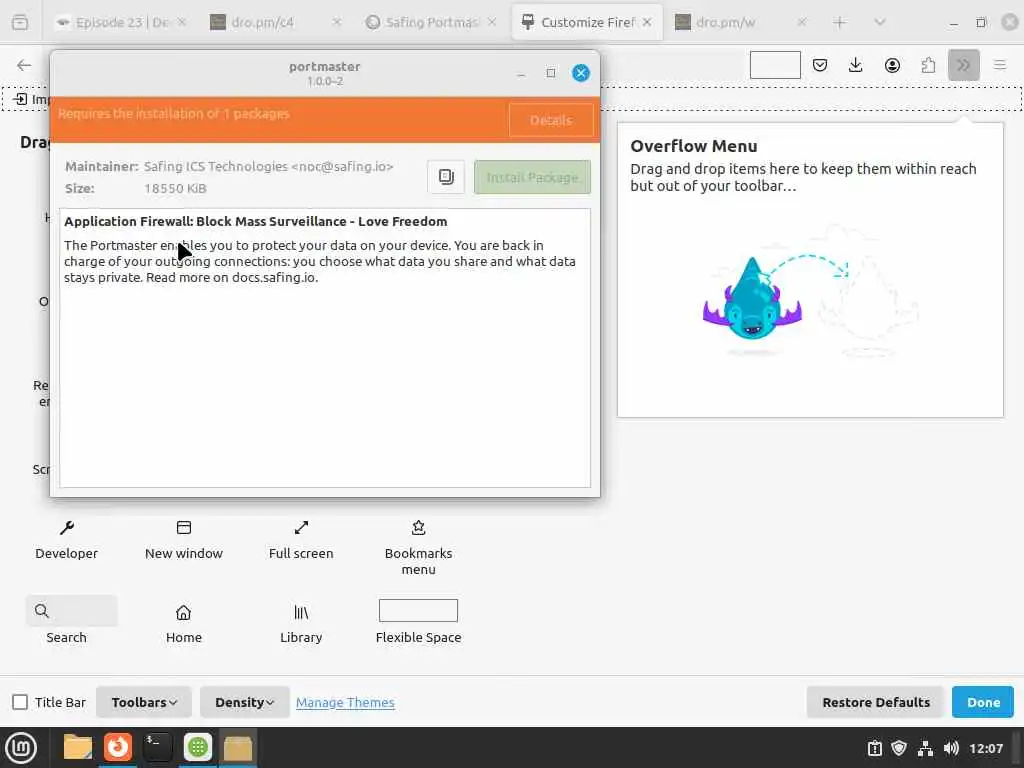The width and height of the screenshot is (1024, 768).
Task: Click the Firefox back arrow button
Action: point(24,65)
